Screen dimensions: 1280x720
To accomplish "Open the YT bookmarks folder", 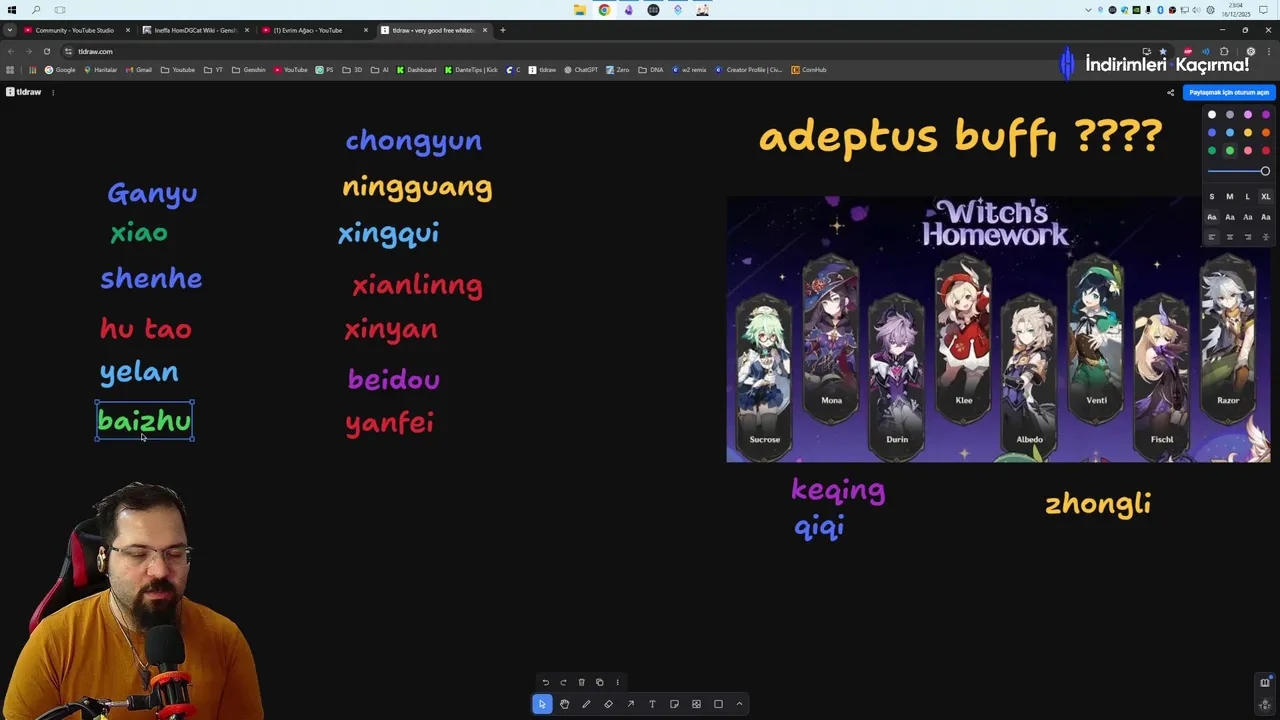I will point(214,70).
